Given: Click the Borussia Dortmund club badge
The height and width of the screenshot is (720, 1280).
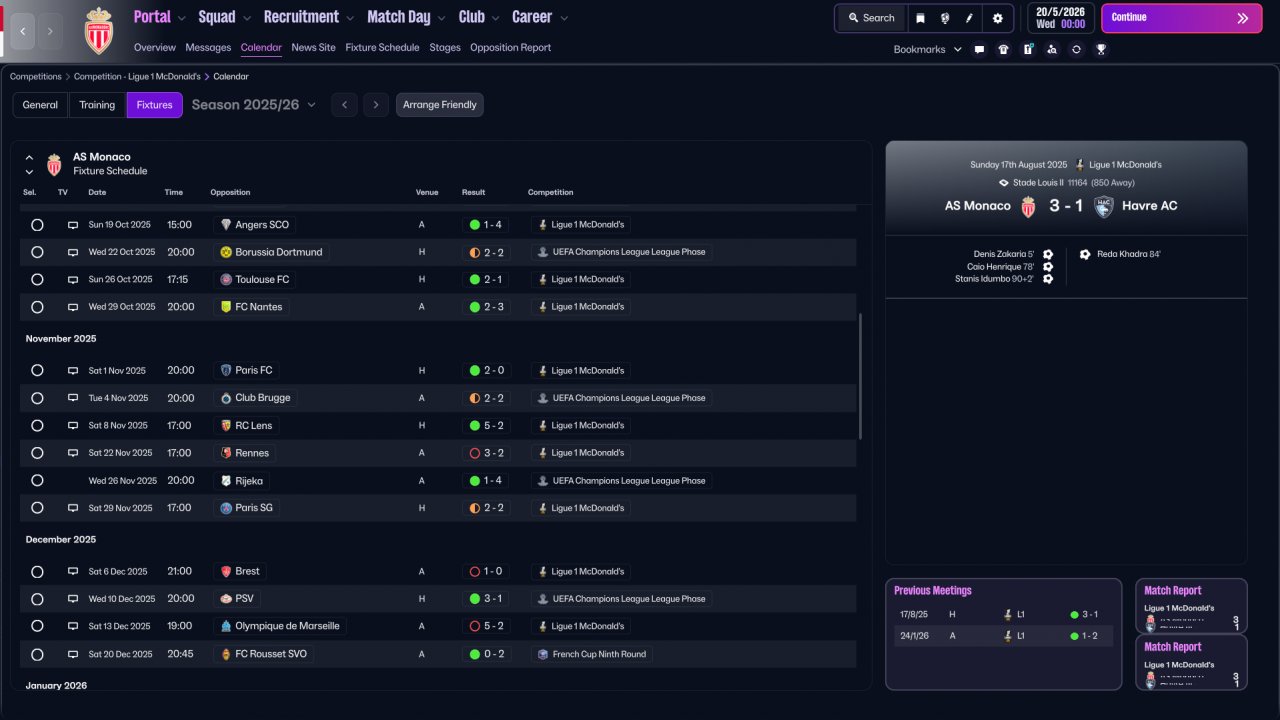Looking at the screenshot, I should click(226, 252).
